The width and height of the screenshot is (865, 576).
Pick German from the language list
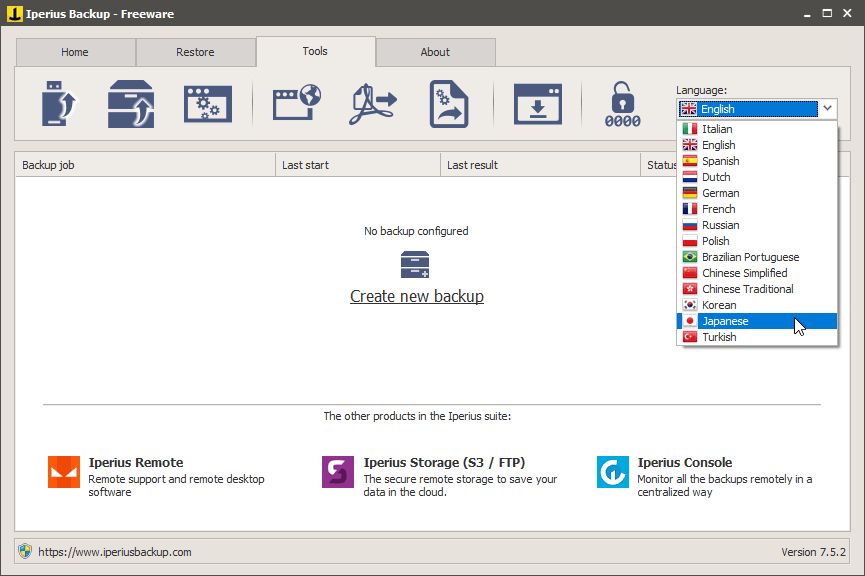point(757,193)
